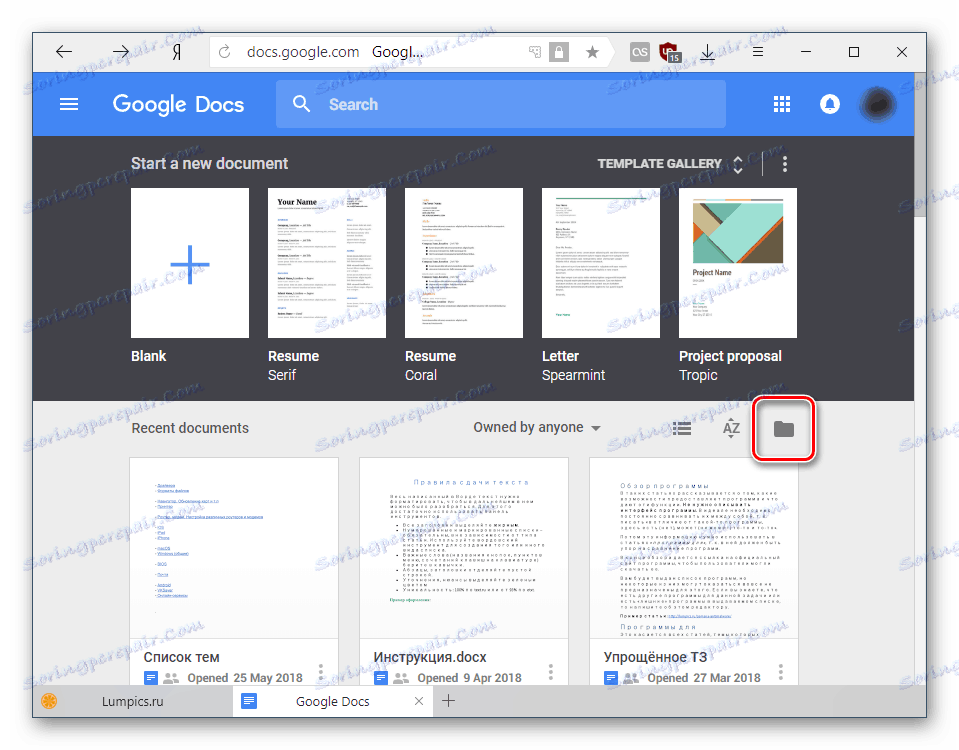Click the Yandex home button
The width and height of the screenshot is (959, 750).
click(x=177, y=53)
